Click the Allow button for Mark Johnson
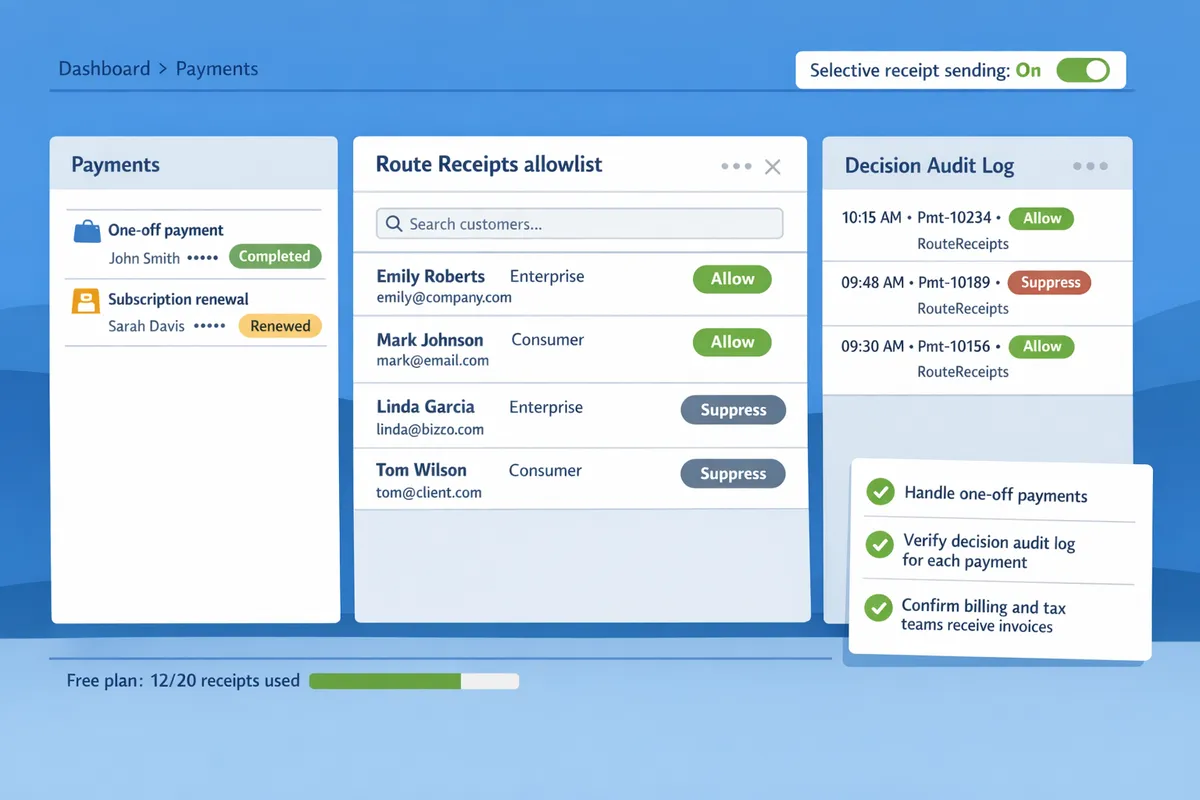 [x=732, y=342]
